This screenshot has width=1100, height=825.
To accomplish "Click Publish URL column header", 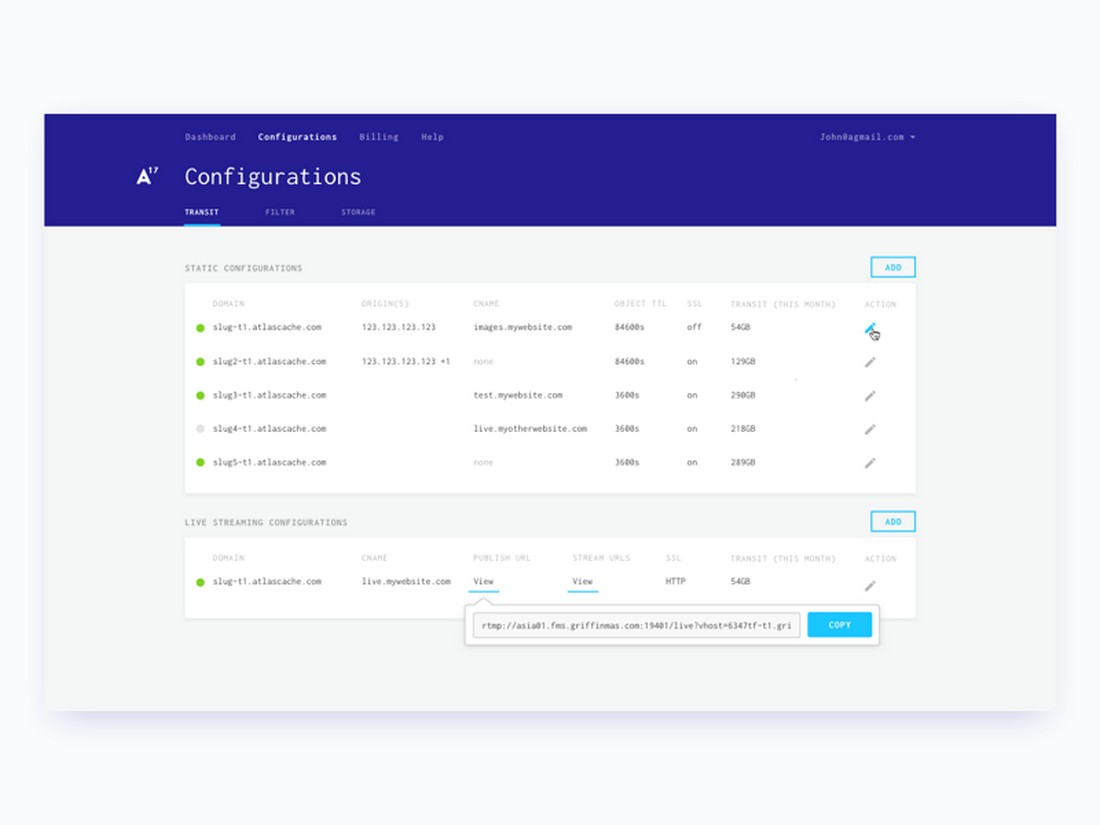I will pos(502,558).
